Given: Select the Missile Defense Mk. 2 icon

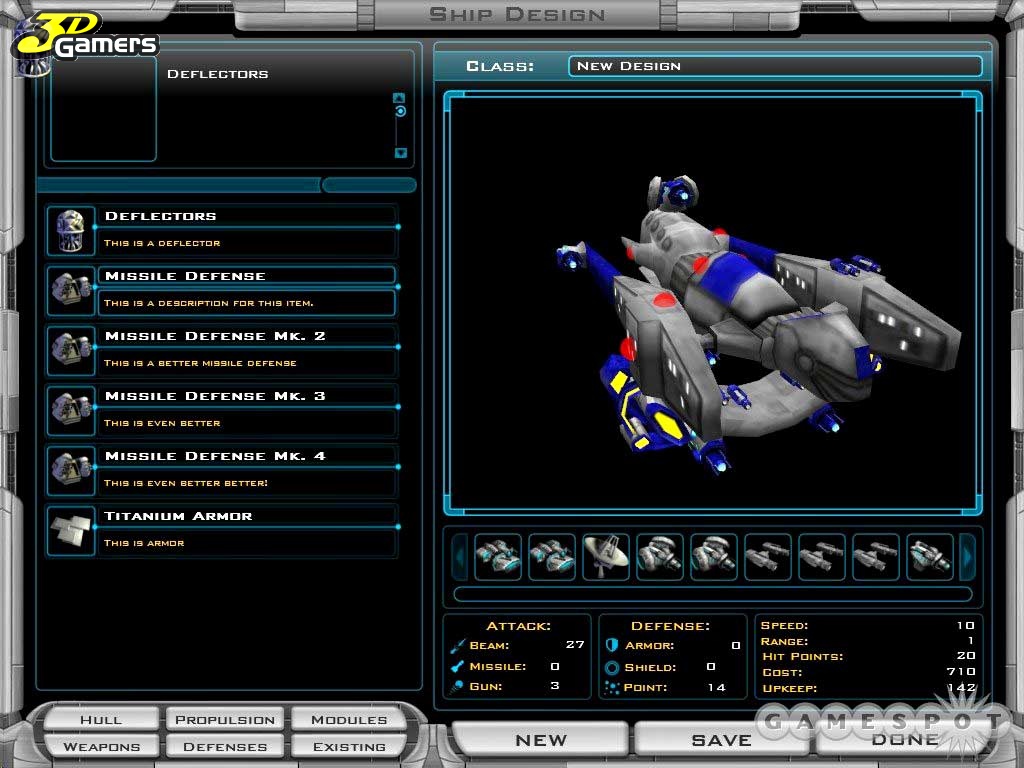Looking at the screenshot, I should pyautogui.click(x=70, y=349).
